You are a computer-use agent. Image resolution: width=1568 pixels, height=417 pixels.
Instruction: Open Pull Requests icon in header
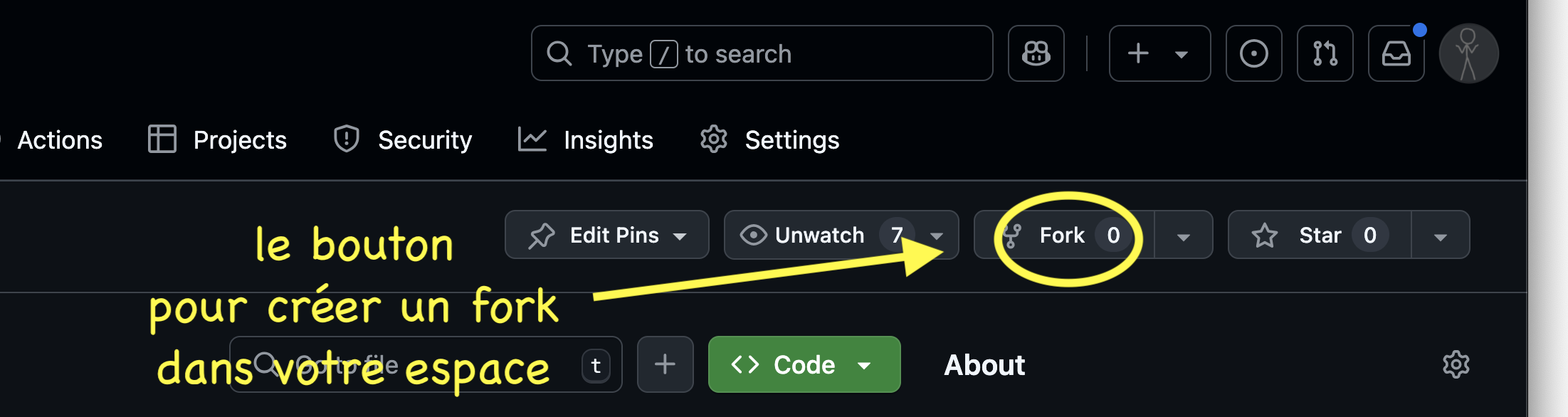1325,53
